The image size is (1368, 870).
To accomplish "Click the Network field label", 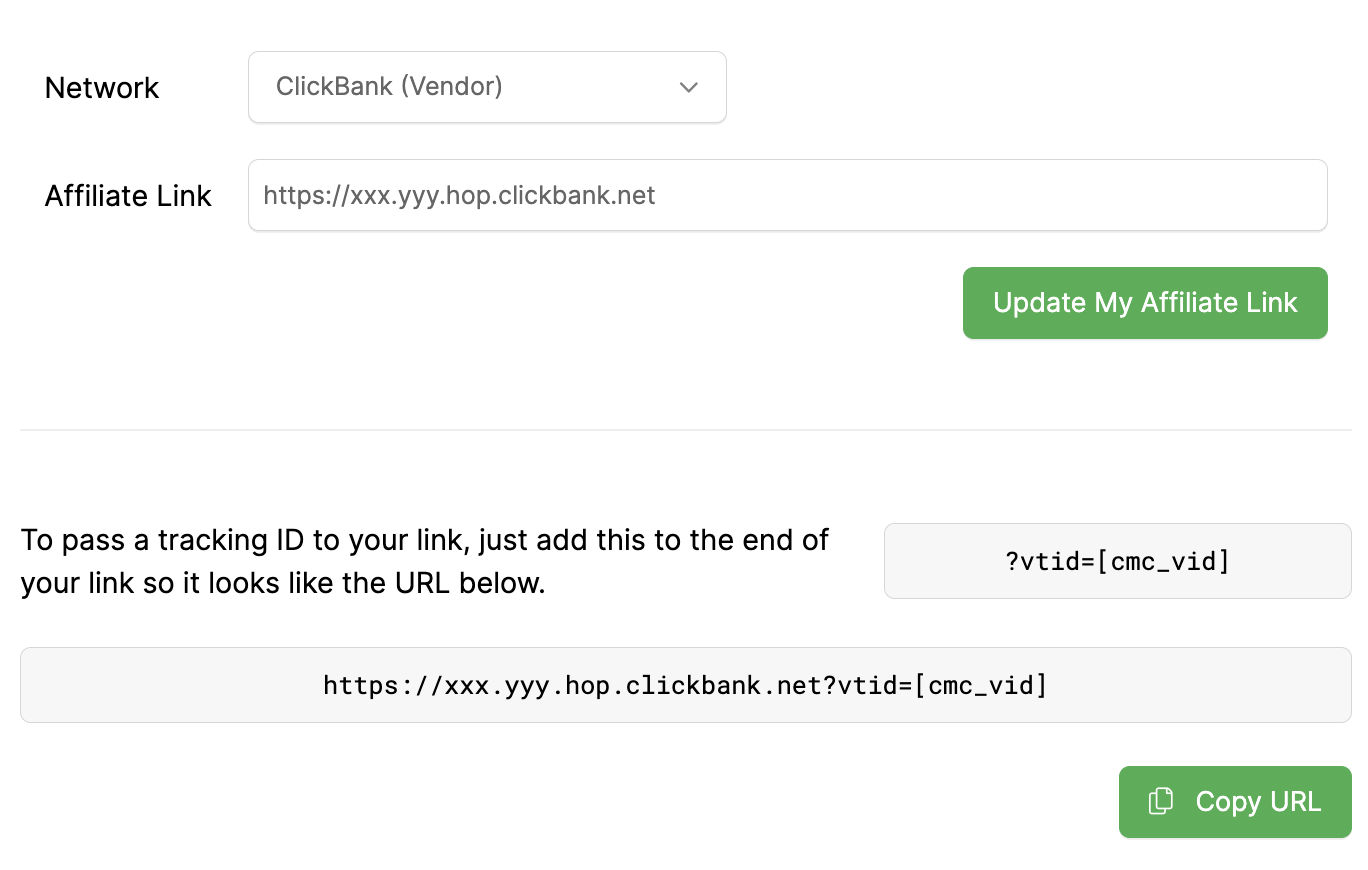I will 102,88.
